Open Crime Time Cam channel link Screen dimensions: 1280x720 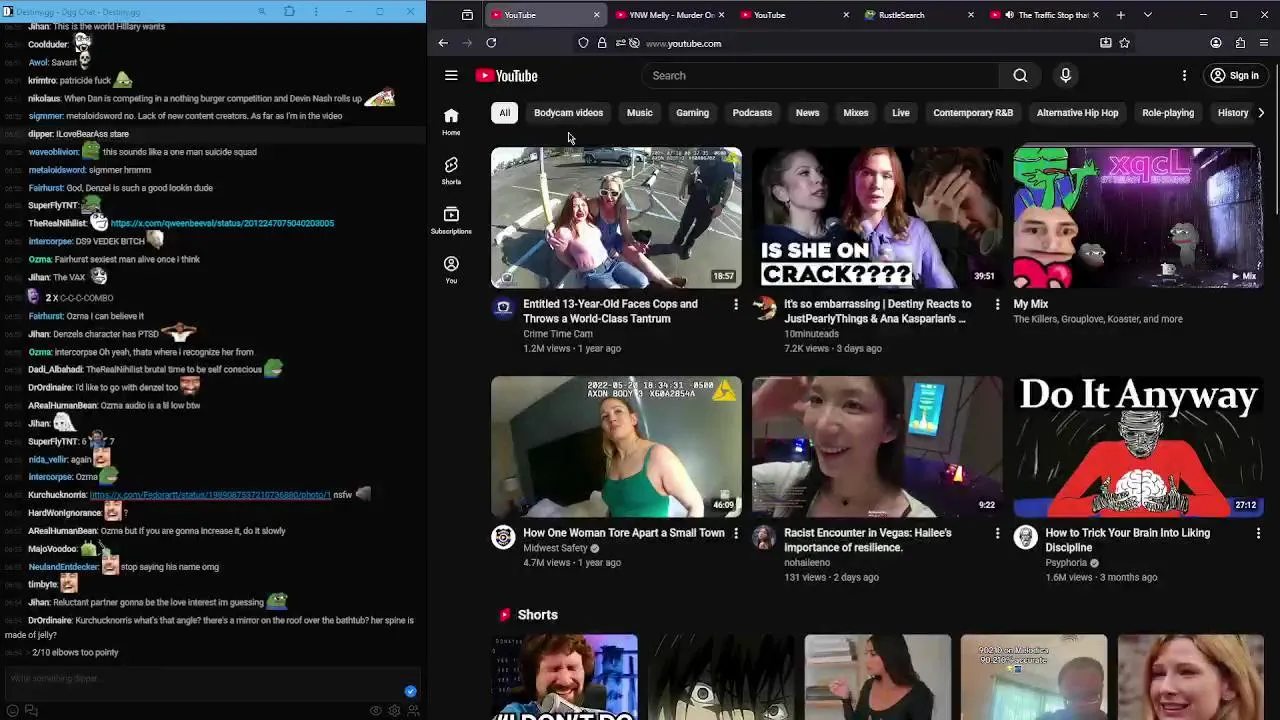pyautogui.click(x=558, y=333)
